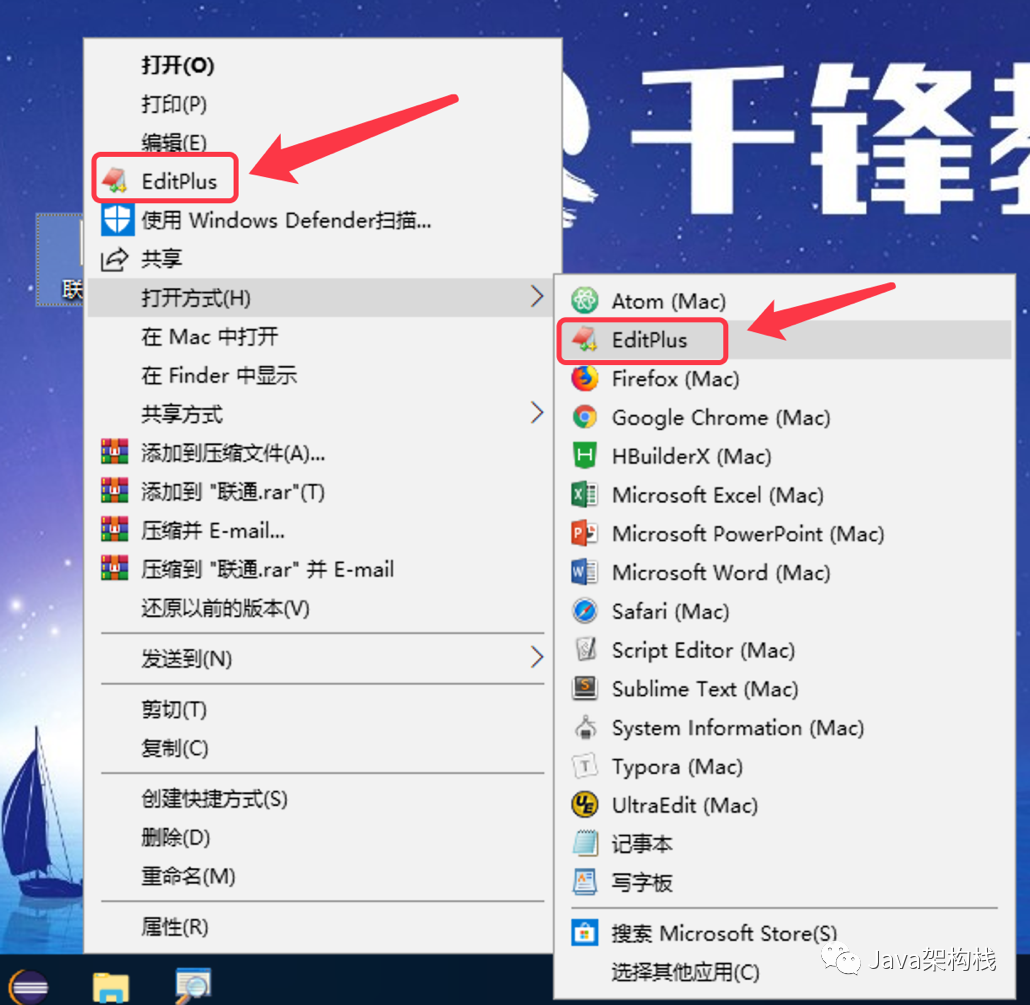Click the Microsoft Word icon
Screen dimensions: 1030x1005
(x=584, y=571)
